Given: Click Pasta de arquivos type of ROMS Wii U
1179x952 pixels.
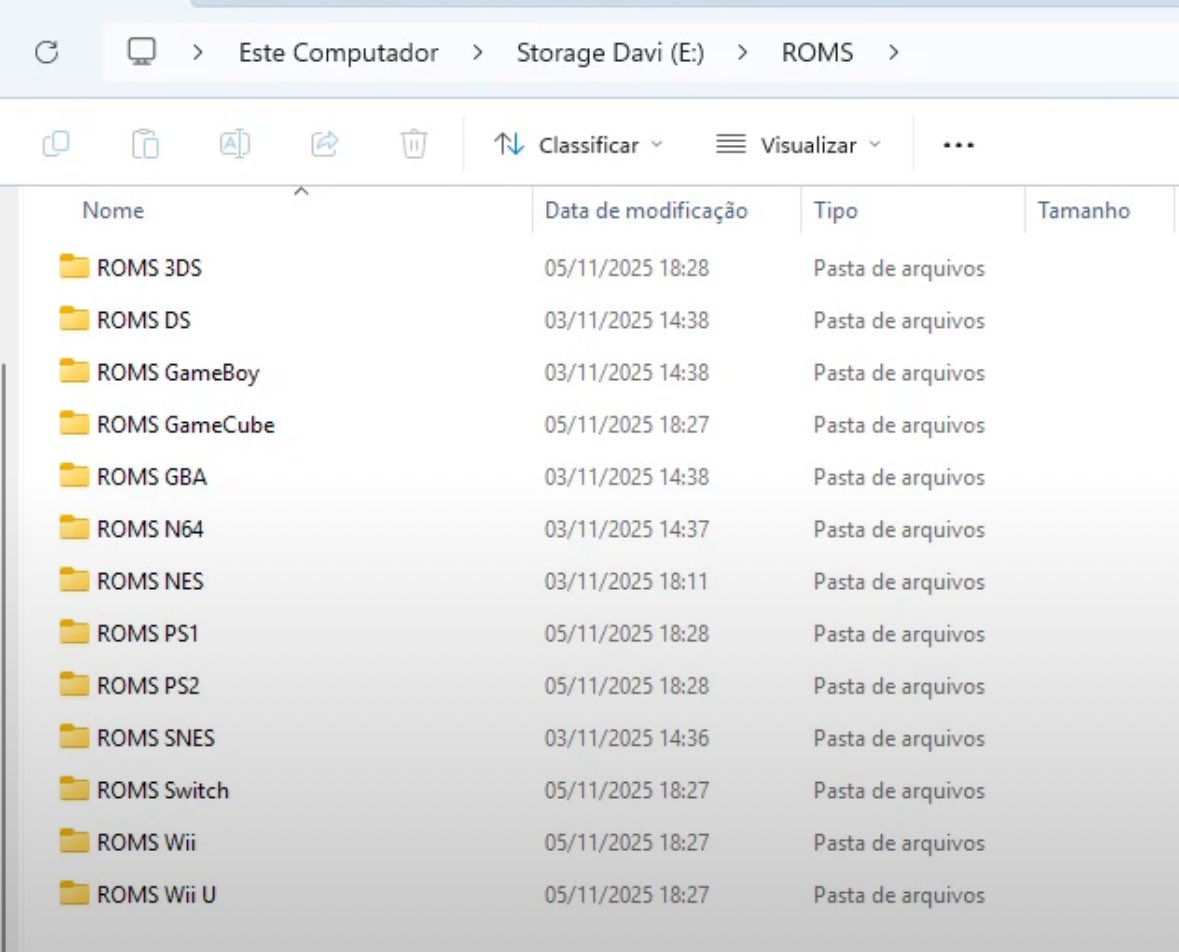Looking at the screenshot, I should [899, 895].
